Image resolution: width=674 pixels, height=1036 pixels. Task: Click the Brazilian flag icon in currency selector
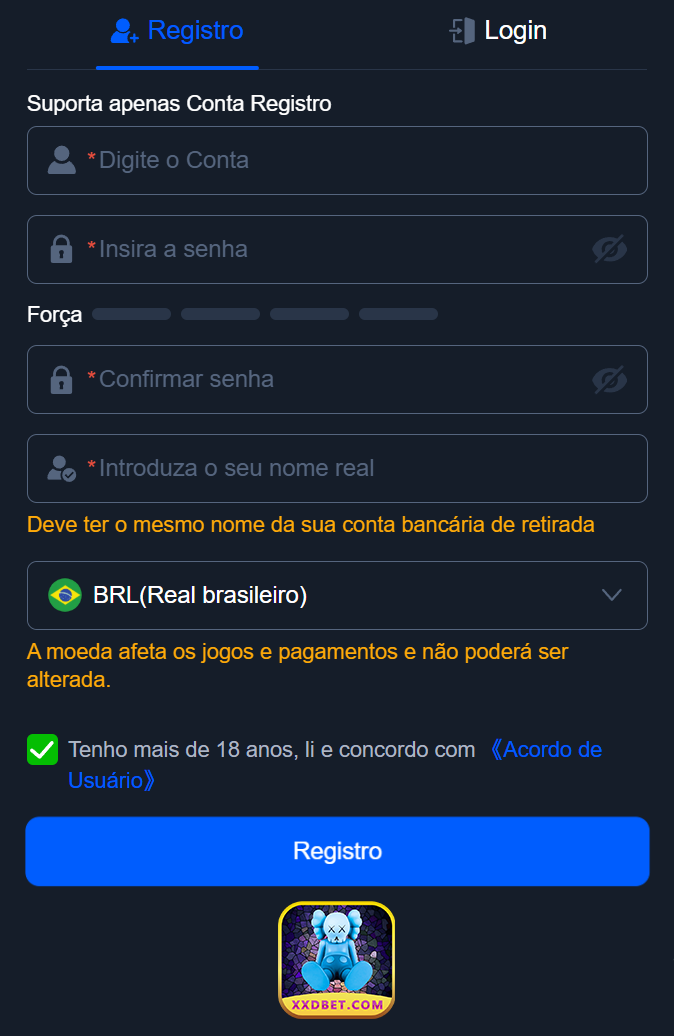(x=62, y=594)
